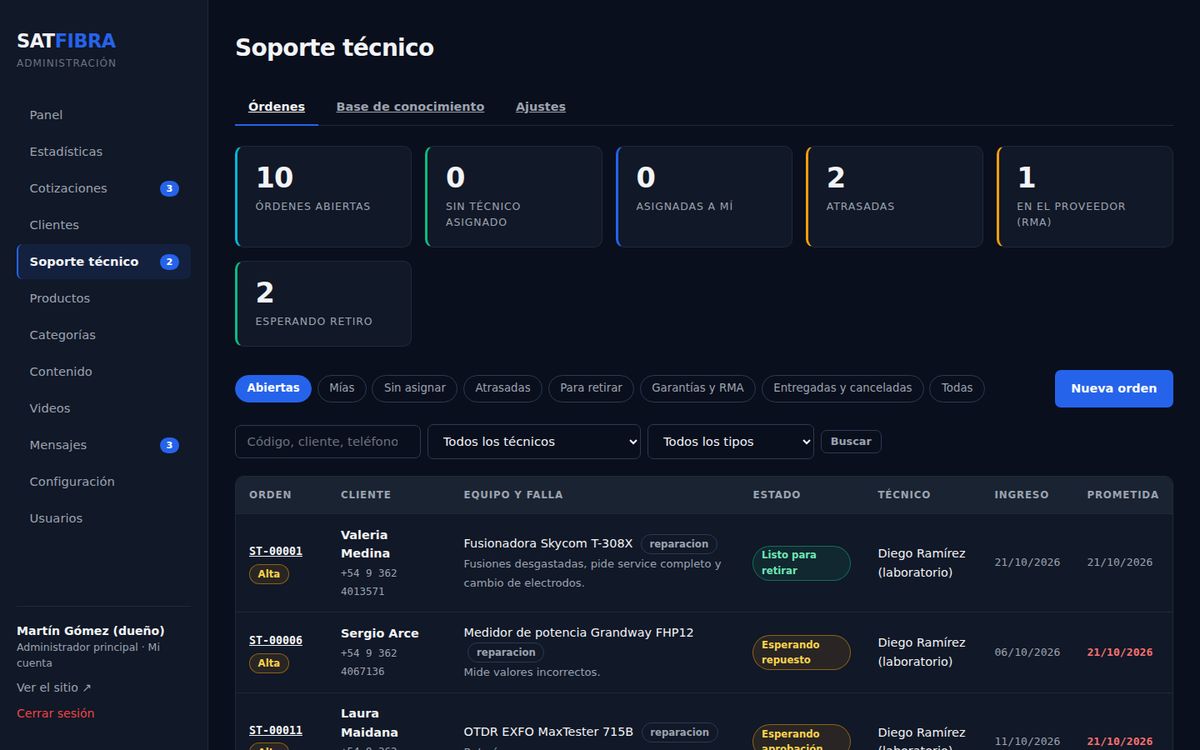Go to Estadísticas in sidebar
Image resolution: width=1200 pixels, height=750 pixels.
(103, 152)
